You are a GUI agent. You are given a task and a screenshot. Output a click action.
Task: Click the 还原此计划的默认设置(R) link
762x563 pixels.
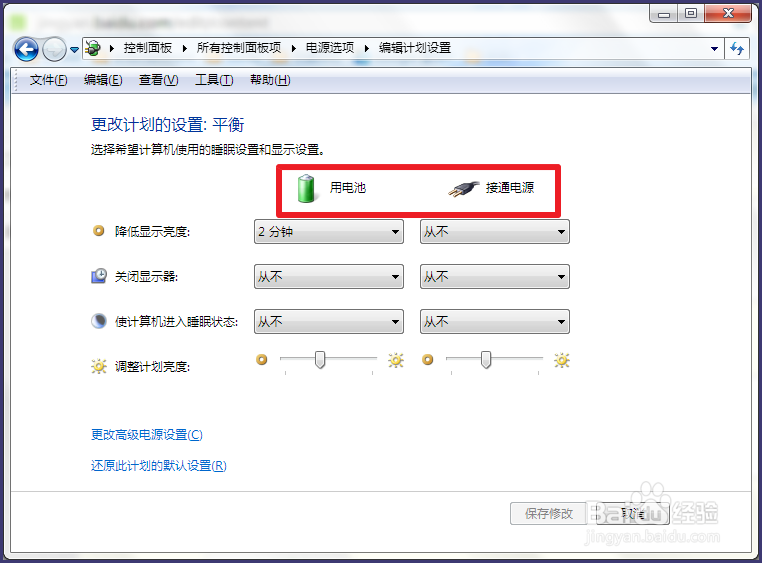click(x=159, y=465)
